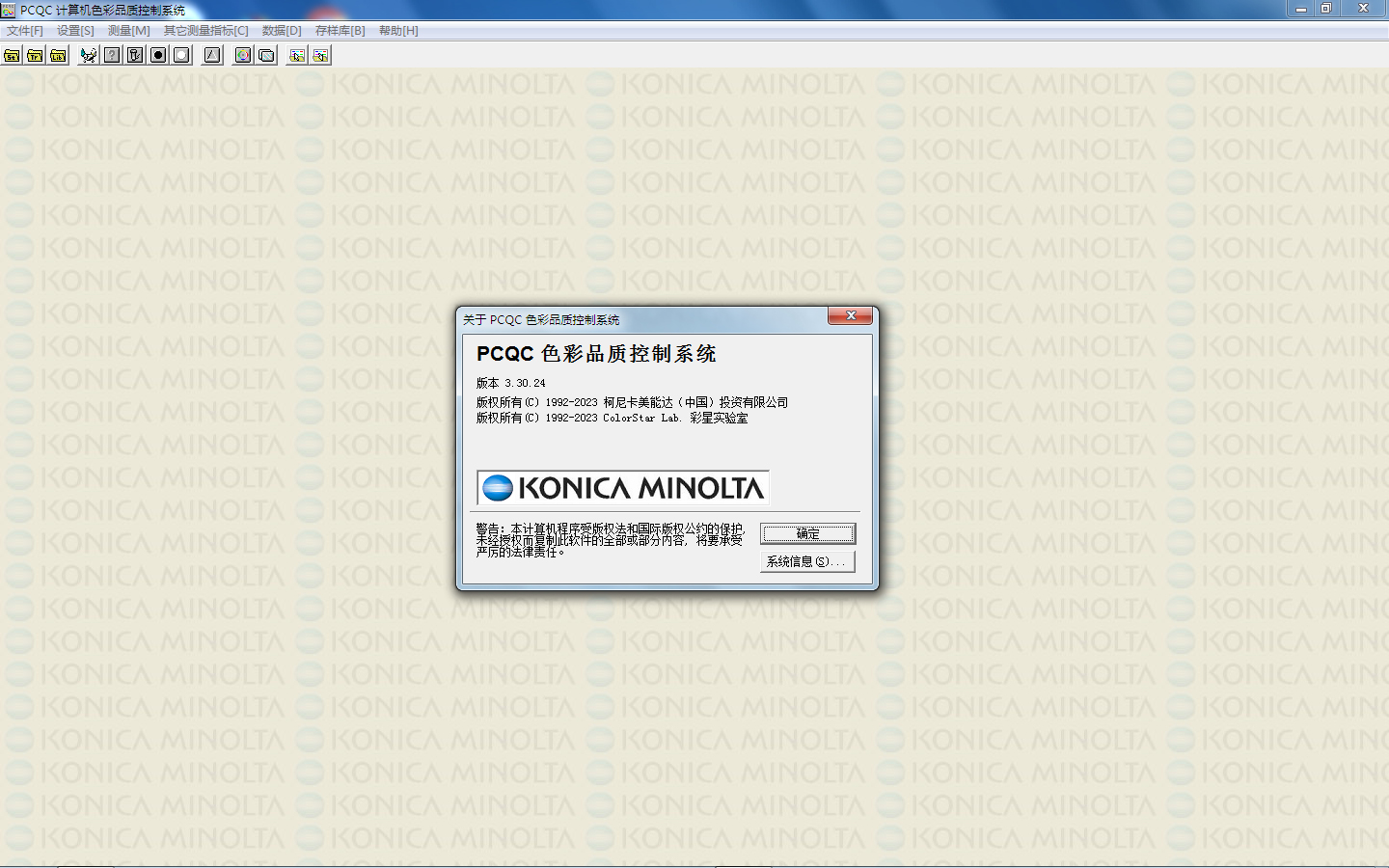
Task: Open the St standard folder toolbar icon
Action: (x=12, y=55)
